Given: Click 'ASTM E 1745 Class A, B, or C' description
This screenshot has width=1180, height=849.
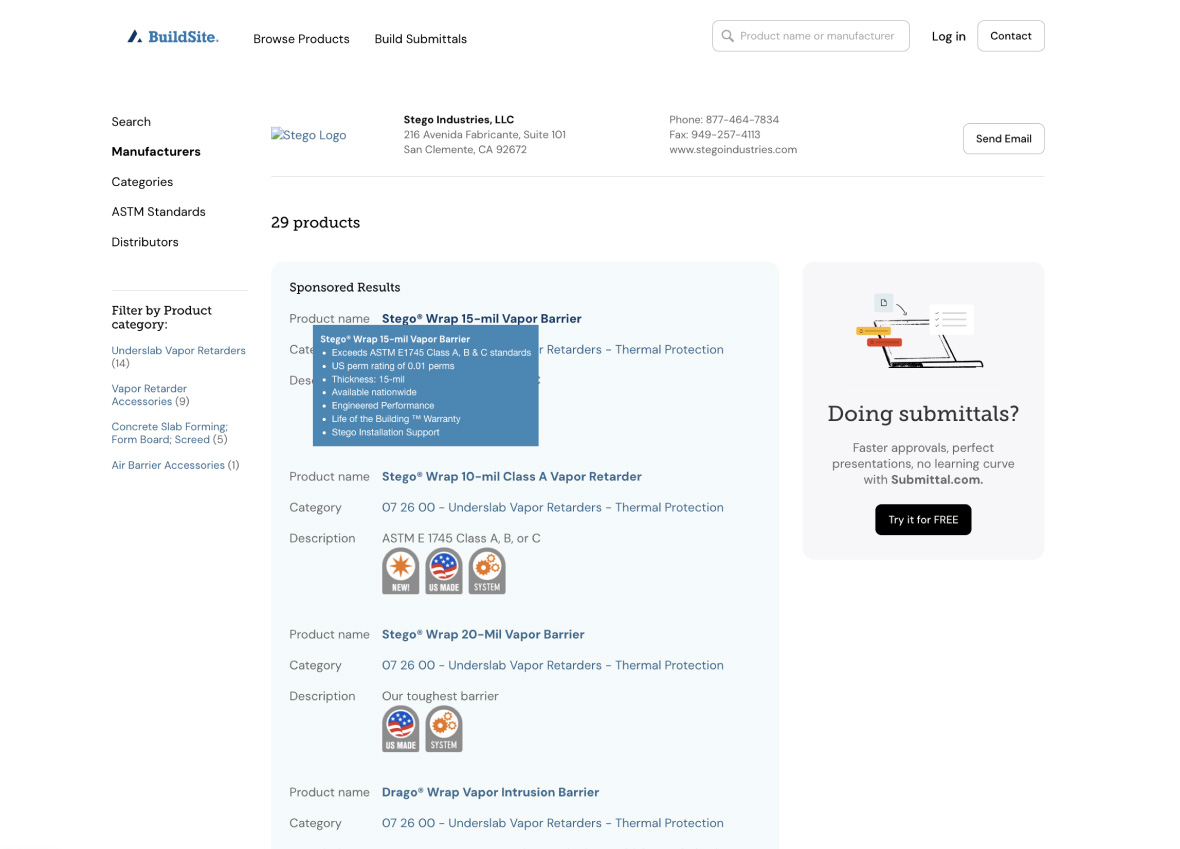Looking at the screenshot, I should (x=461, y=538).
